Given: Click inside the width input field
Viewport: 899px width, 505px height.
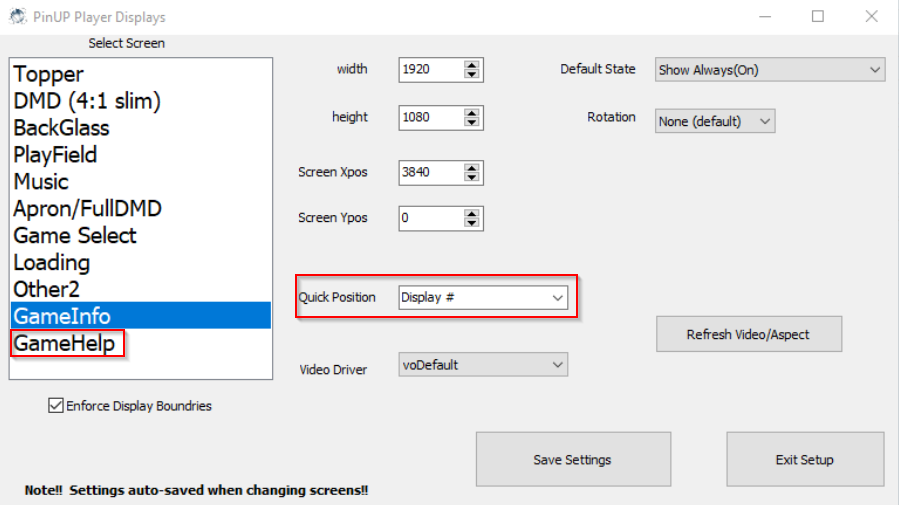Looking at the screenshot, I should 429,70.
